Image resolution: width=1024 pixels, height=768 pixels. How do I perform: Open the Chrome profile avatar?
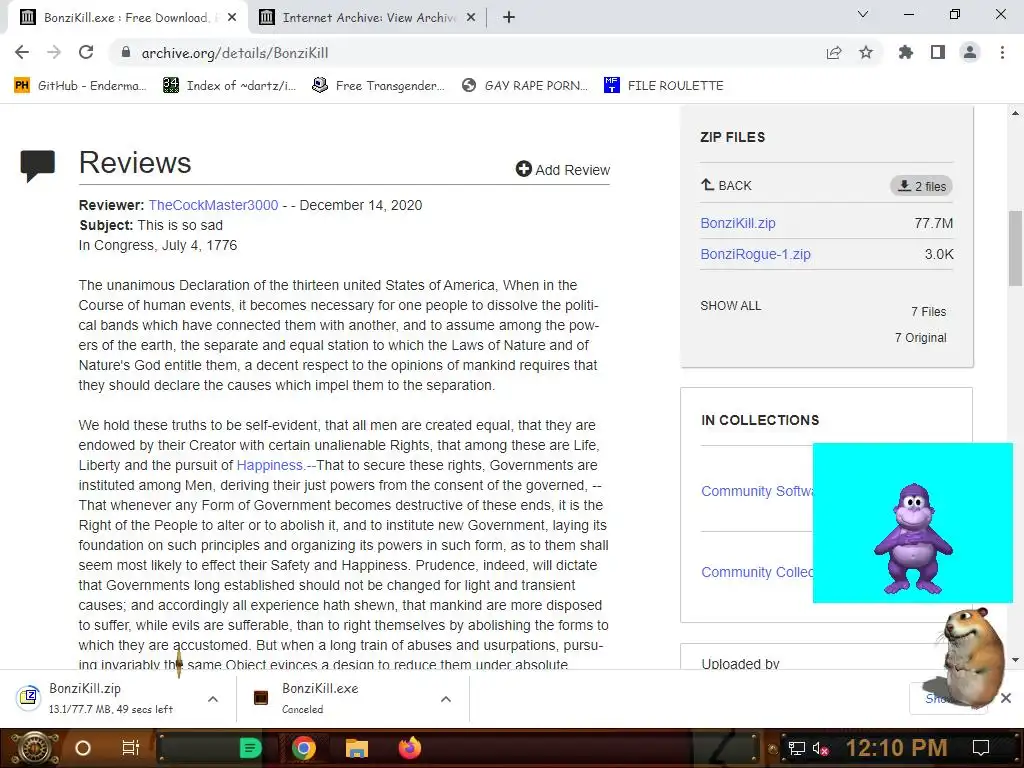tap(970, 52)
